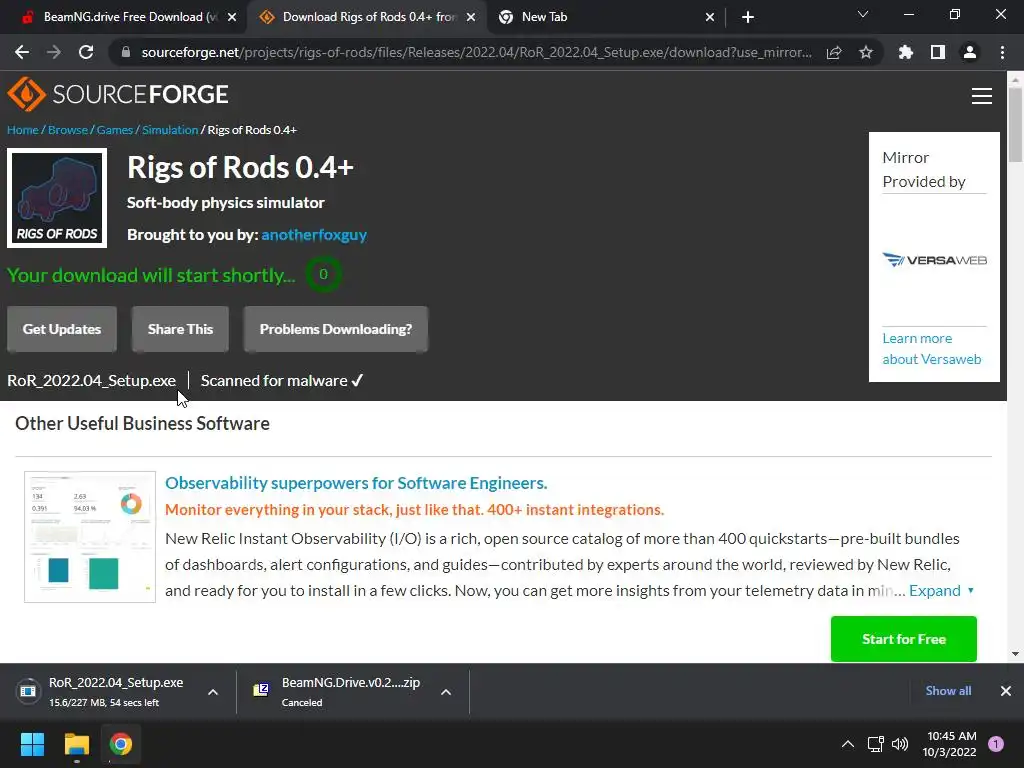
Task: Open the Browse breadcrumb link
Action: (x=67, y=130)
